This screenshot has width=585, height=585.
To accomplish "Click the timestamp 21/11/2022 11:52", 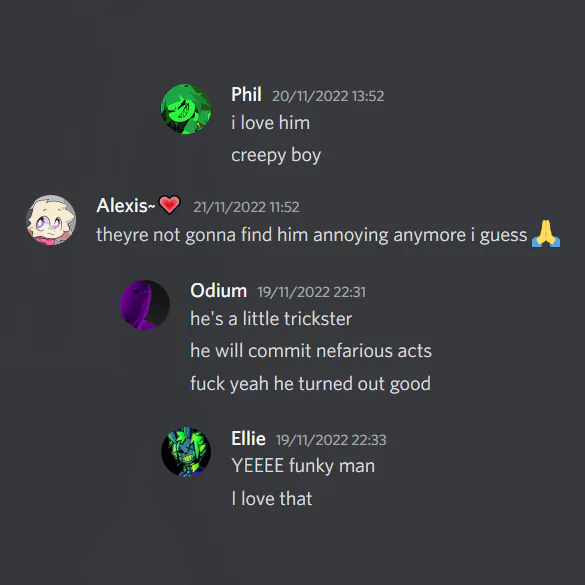I will pos(246,207).
